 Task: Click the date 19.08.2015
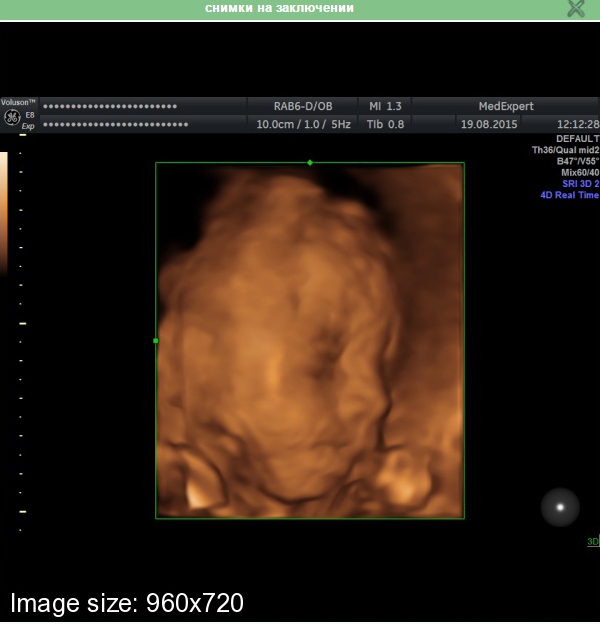(x=487, y=125)
